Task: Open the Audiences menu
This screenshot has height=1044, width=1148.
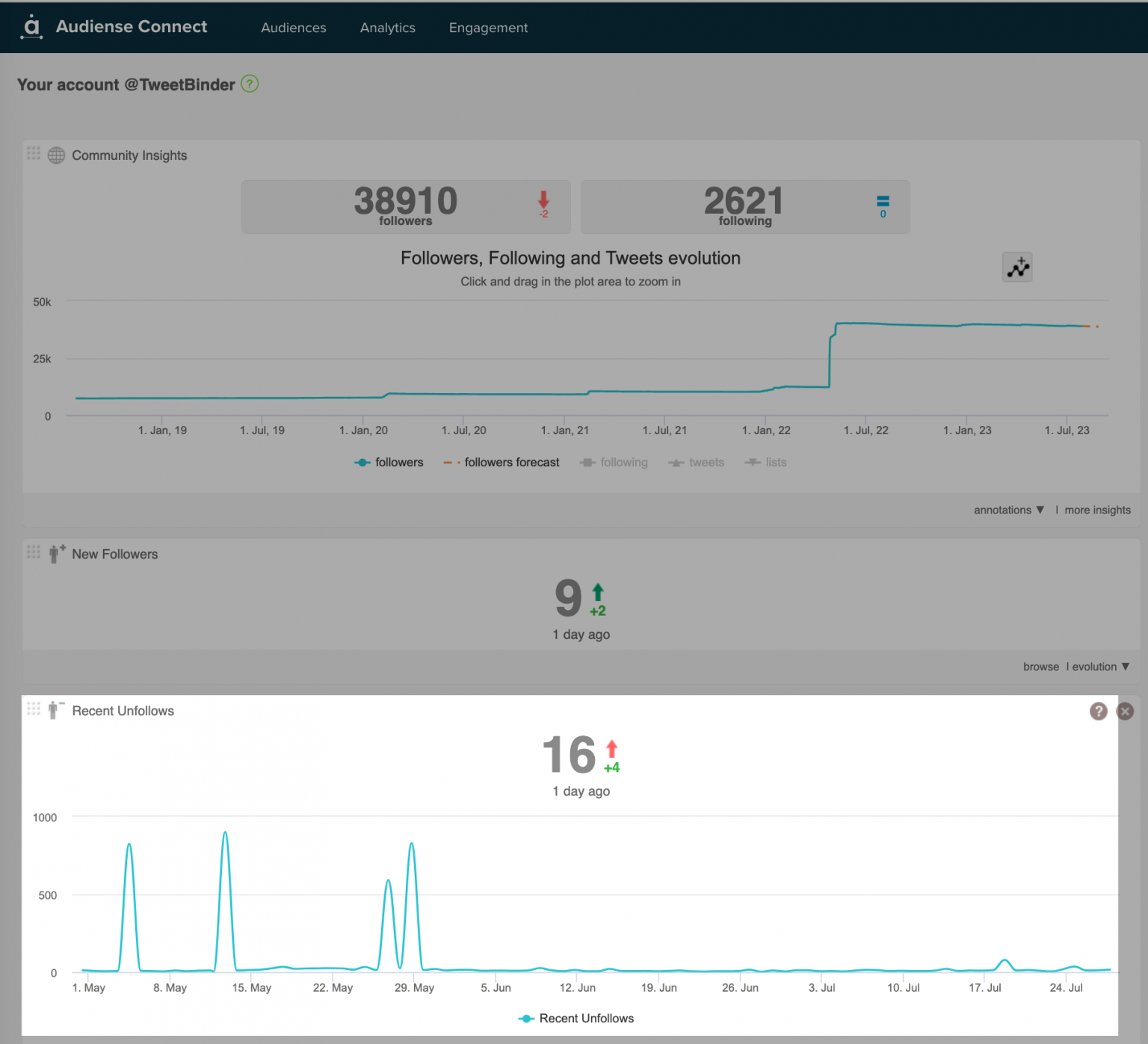Action: [x=293, y=28]
